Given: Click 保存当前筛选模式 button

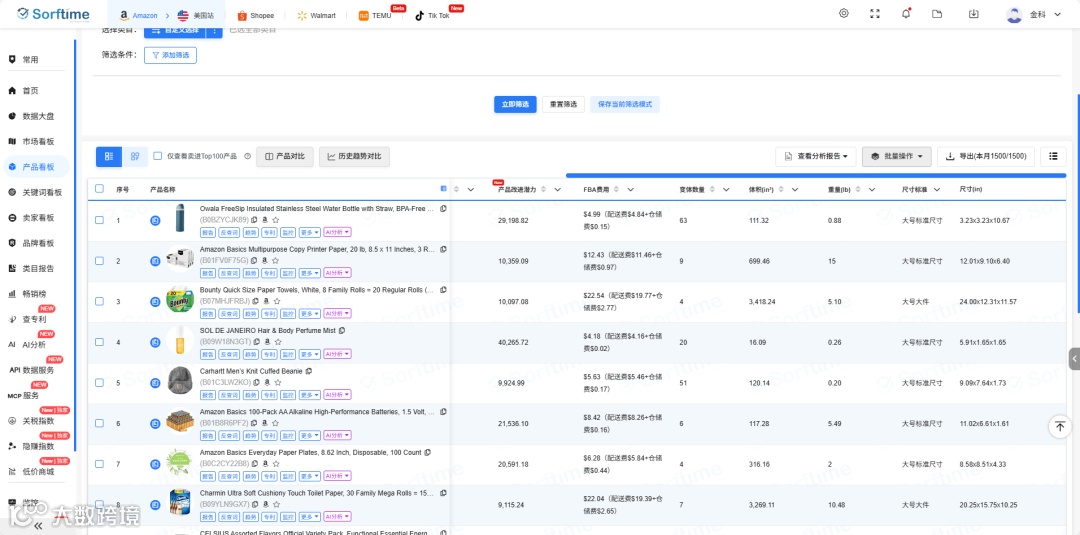Looking at the screenshot, I should (x=625, y=104).
